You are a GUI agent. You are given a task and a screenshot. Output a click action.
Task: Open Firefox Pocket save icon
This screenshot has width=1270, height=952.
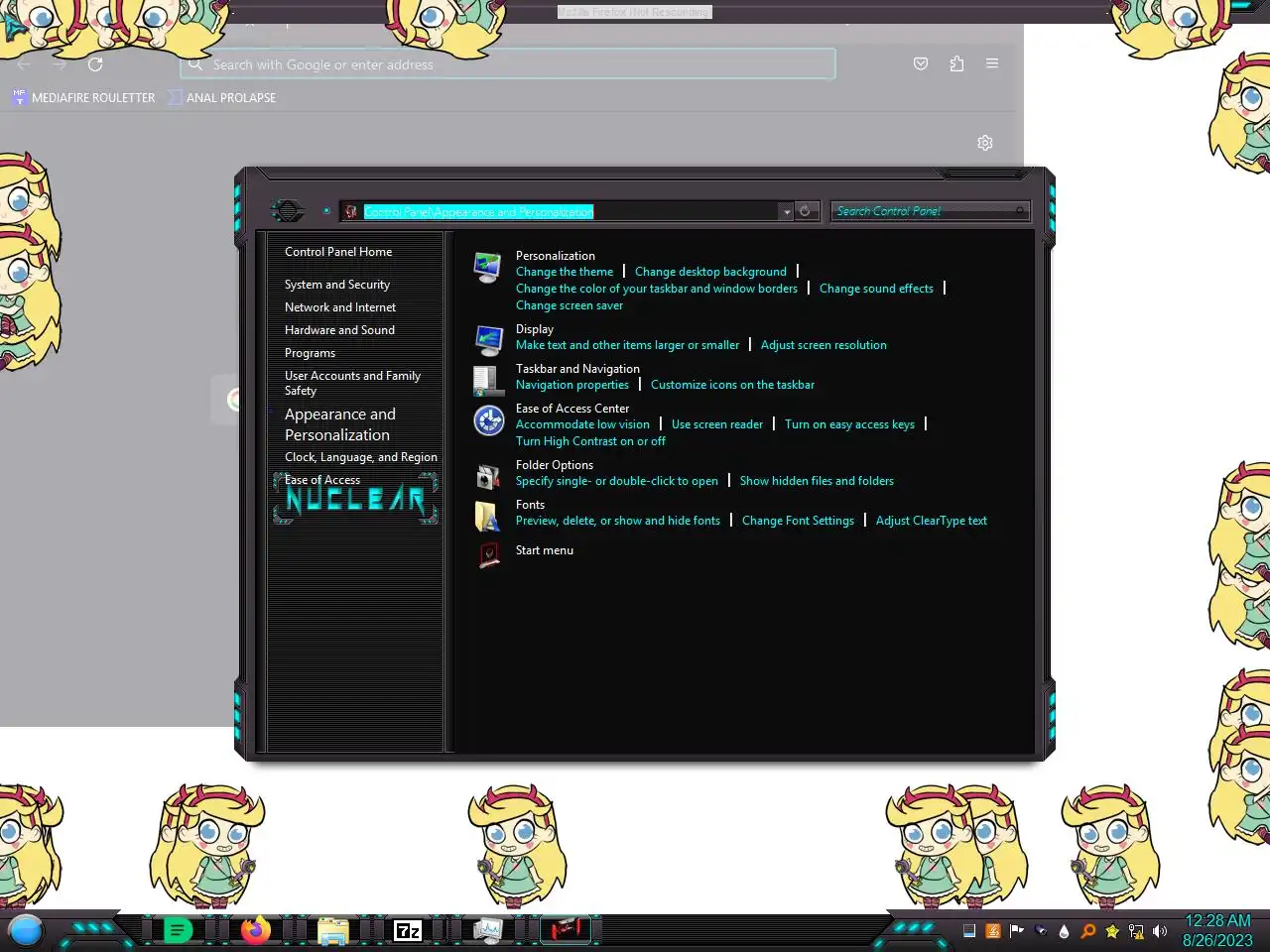click(x=921, y=63)
